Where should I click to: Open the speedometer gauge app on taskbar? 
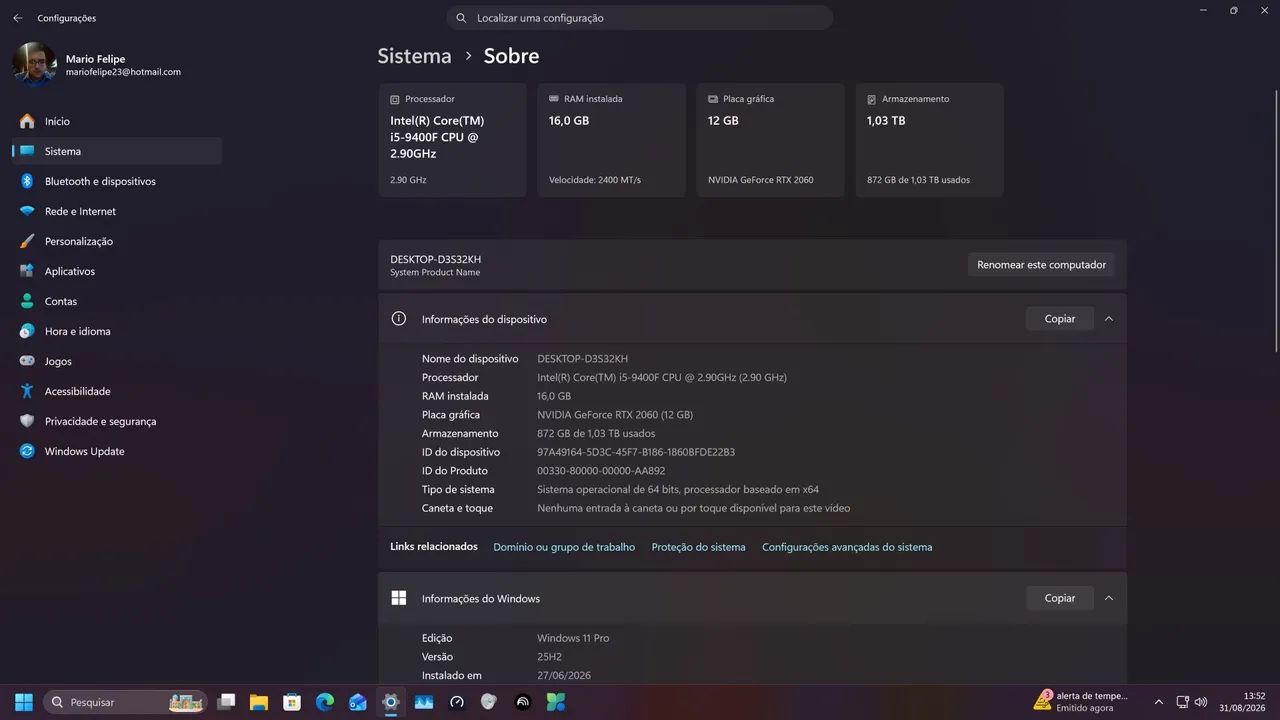pyautogui.click(x=457, y=702)
